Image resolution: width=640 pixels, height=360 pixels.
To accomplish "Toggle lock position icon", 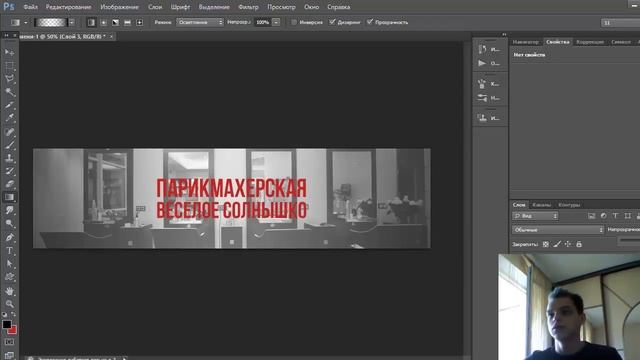I will click(x=568, y=244).
